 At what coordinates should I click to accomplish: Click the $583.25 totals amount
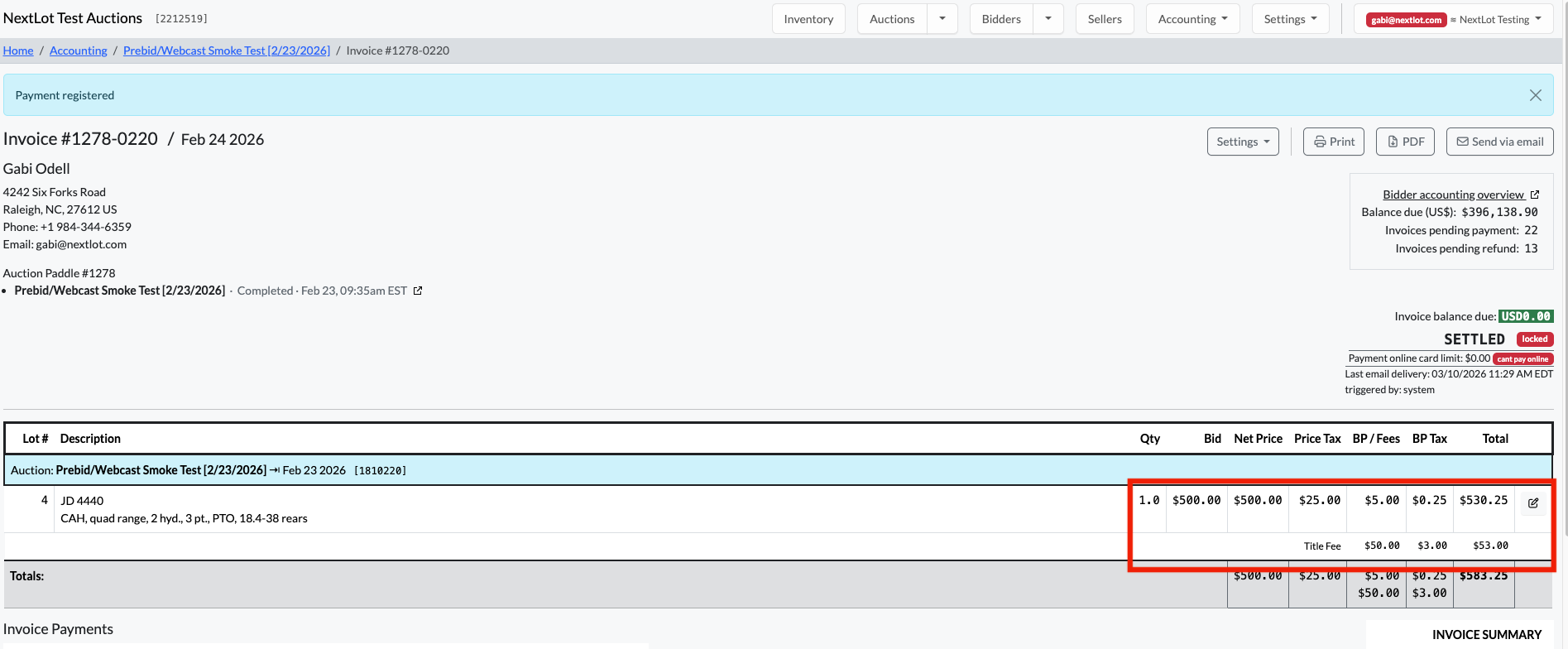click(x=1484, y=575)
